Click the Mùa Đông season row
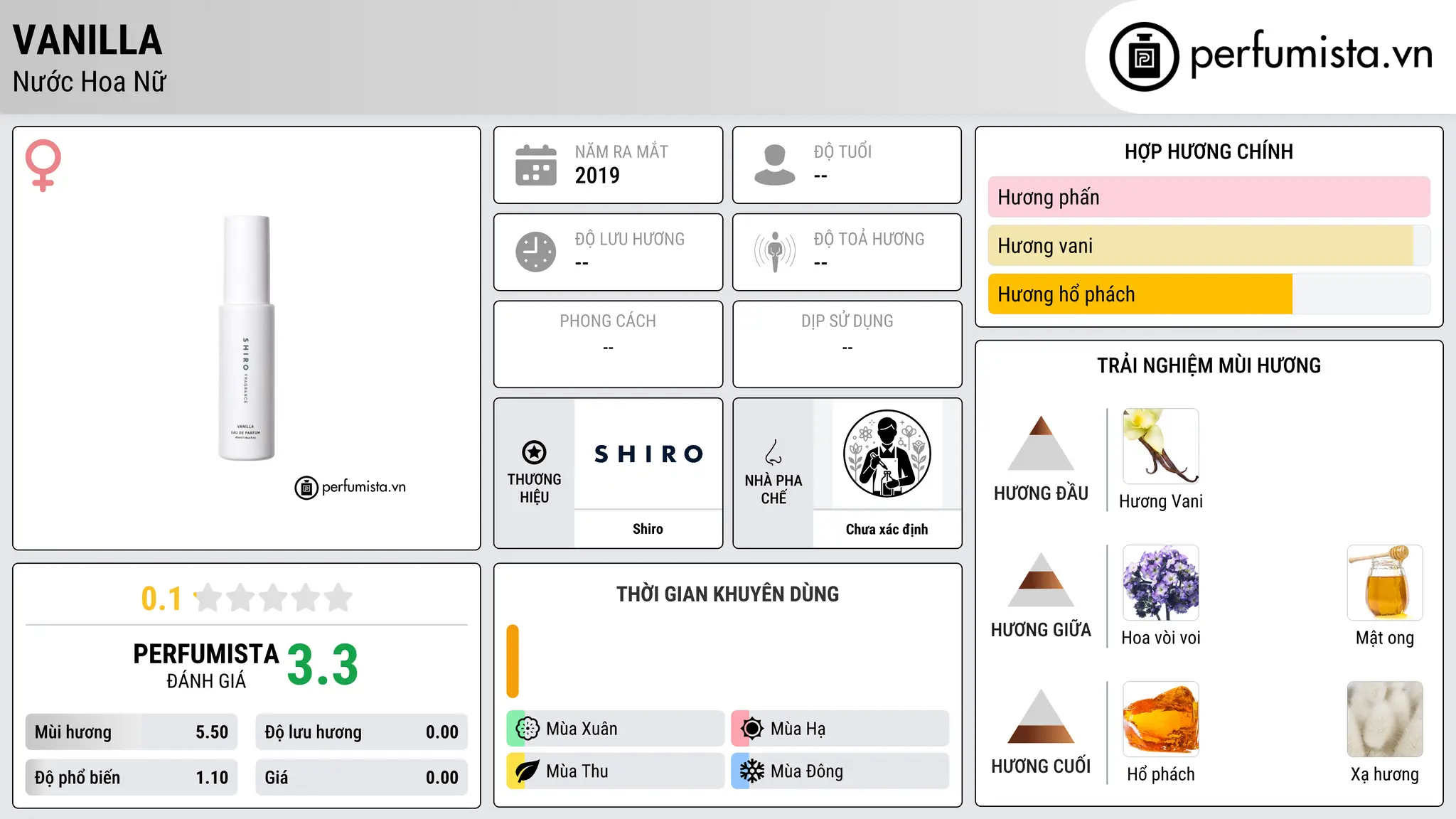This screenshot has height=819, width=1456. [840, 771]
